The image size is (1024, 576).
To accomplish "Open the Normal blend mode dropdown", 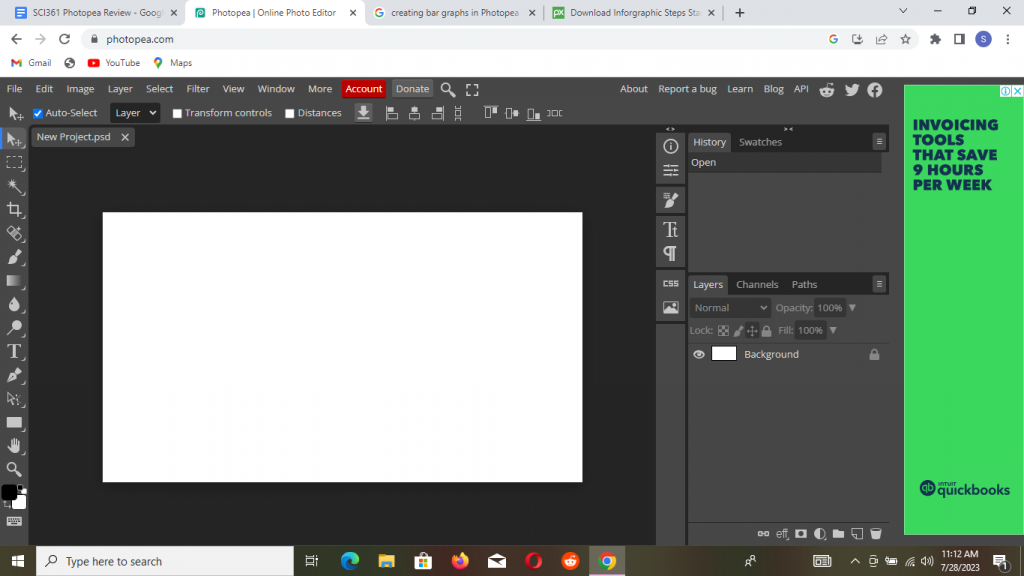I will tap(730, 308).
